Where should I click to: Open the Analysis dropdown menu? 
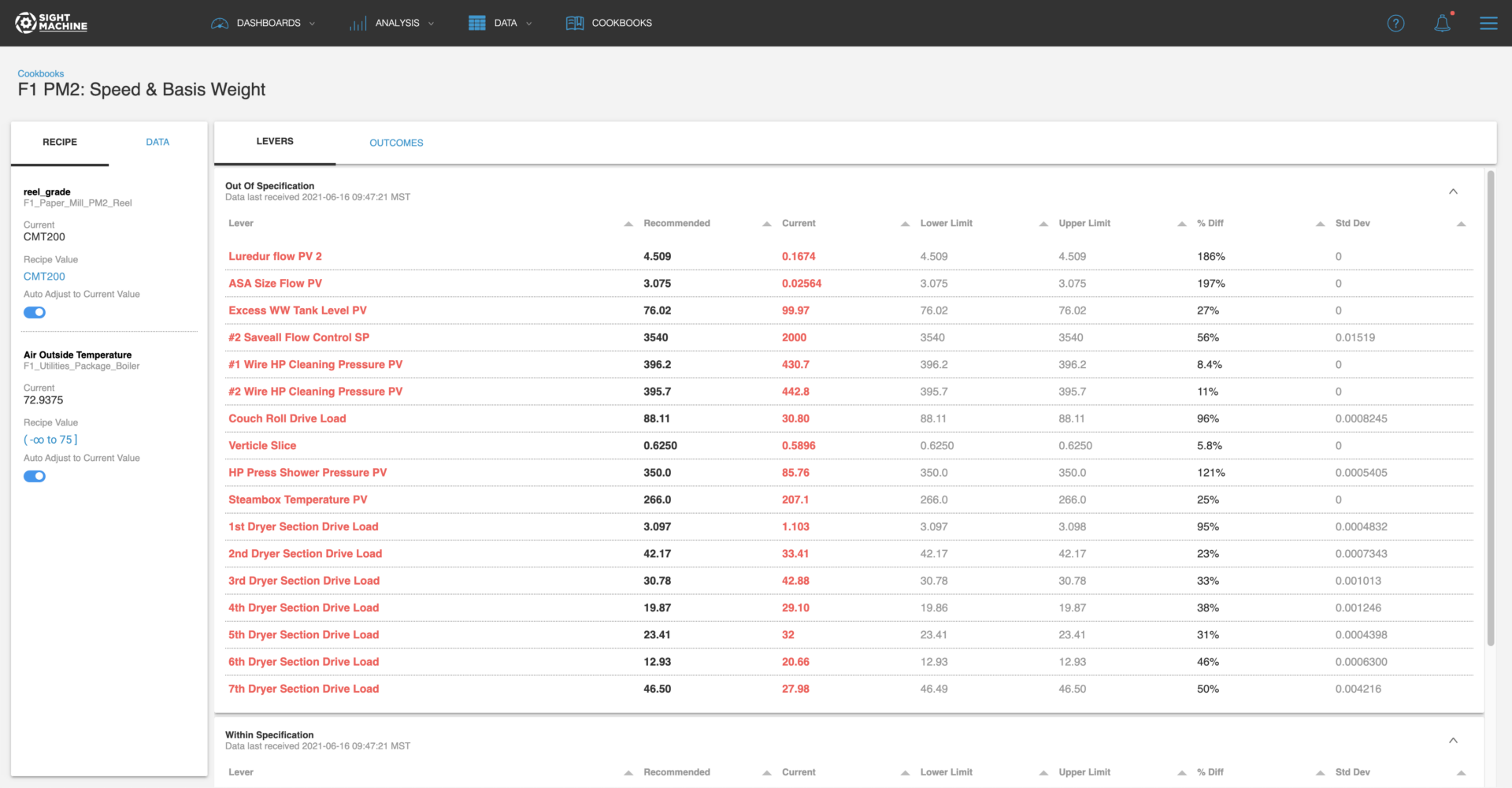[392, 23]
